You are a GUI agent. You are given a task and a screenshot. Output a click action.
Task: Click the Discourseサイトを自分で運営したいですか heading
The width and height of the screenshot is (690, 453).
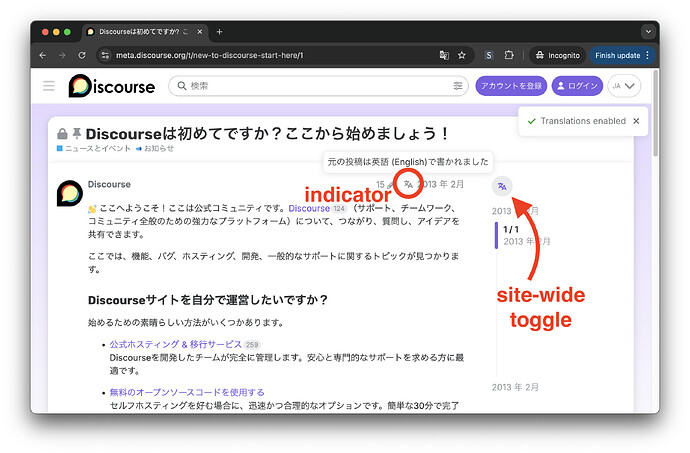(x=208, y=300)
